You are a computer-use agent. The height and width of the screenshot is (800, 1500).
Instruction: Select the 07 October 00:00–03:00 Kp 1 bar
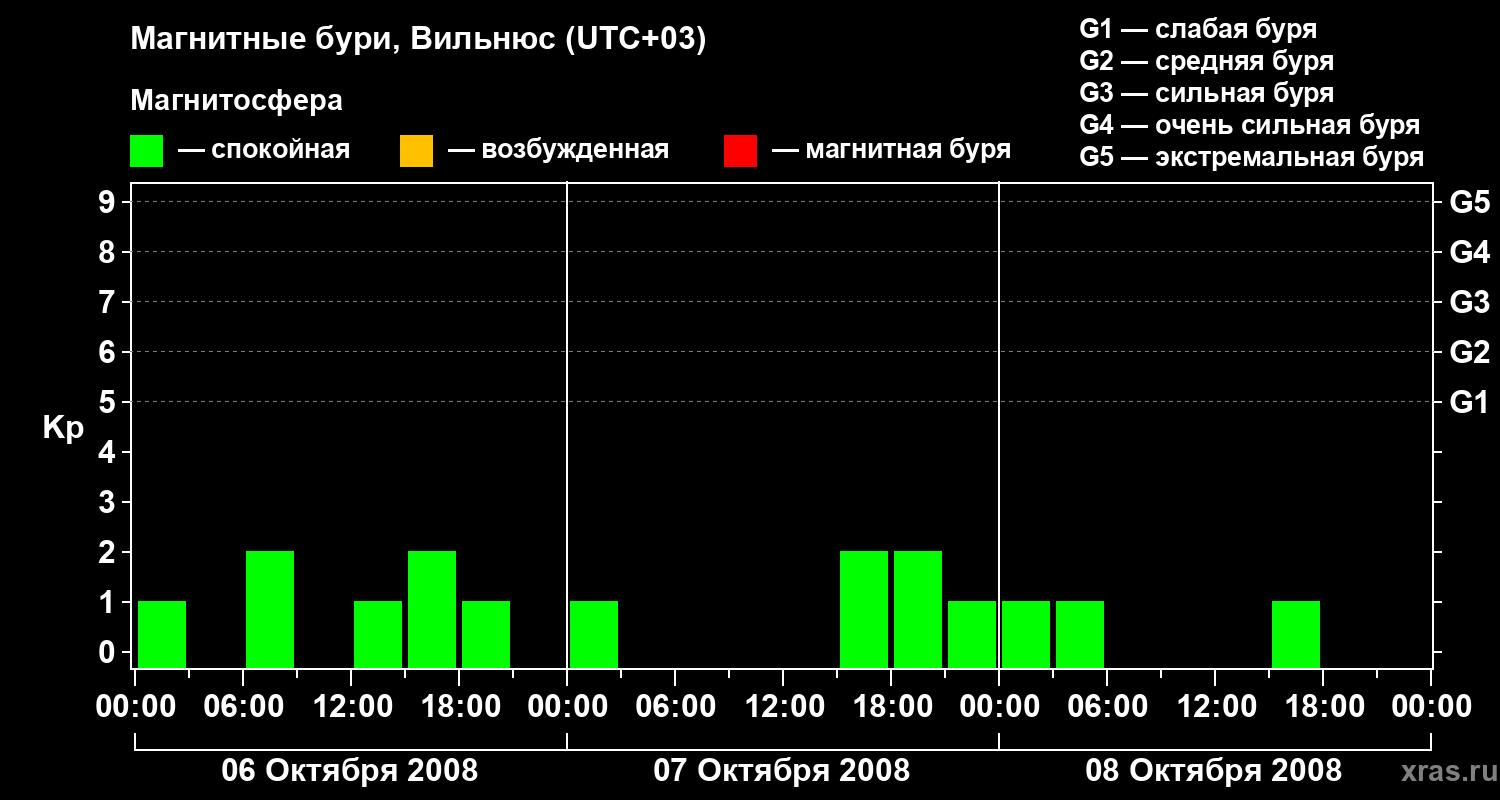pos(594,634)
